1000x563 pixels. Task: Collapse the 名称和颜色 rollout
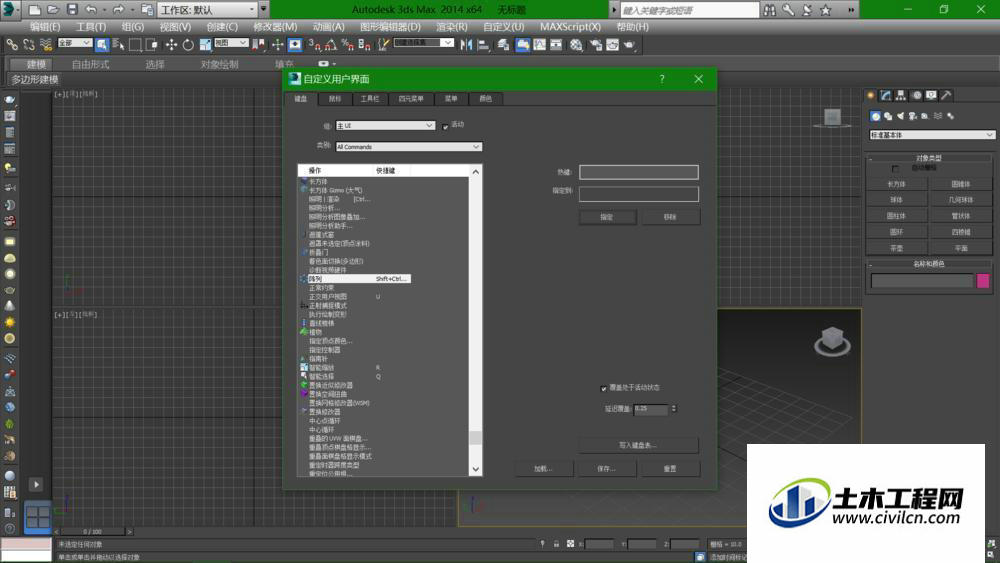tap(929, 264)
